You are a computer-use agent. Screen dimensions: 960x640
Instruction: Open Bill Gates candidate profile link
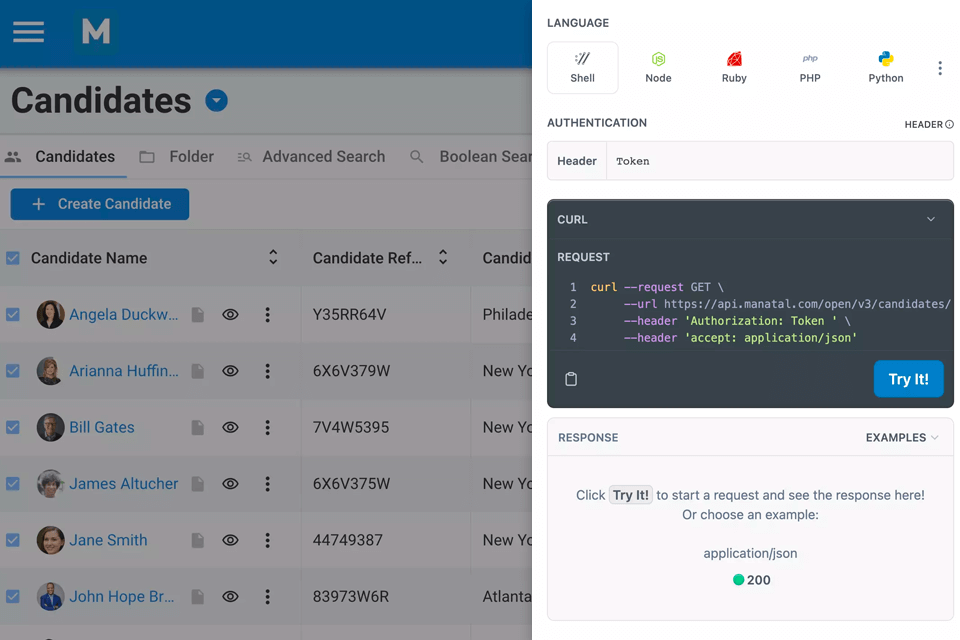click(x=102, y=427)
